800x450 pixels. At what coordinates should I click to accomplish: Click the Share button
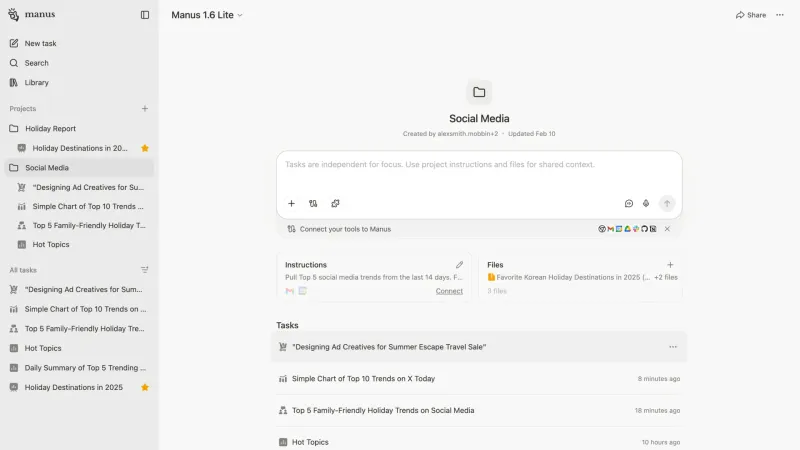click(x=751, y=15)
